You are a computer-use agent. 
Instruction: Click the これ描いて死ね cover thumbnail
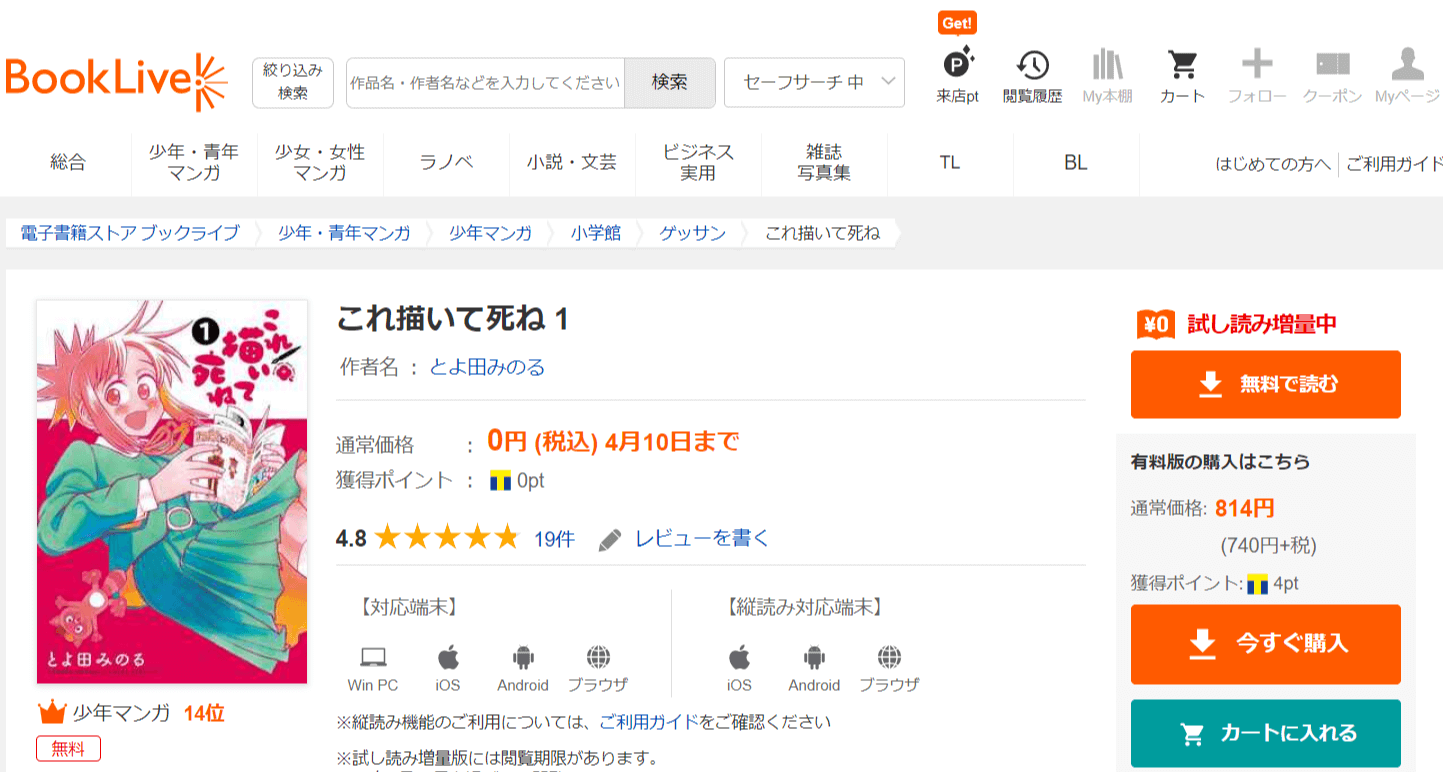point(172,492)
